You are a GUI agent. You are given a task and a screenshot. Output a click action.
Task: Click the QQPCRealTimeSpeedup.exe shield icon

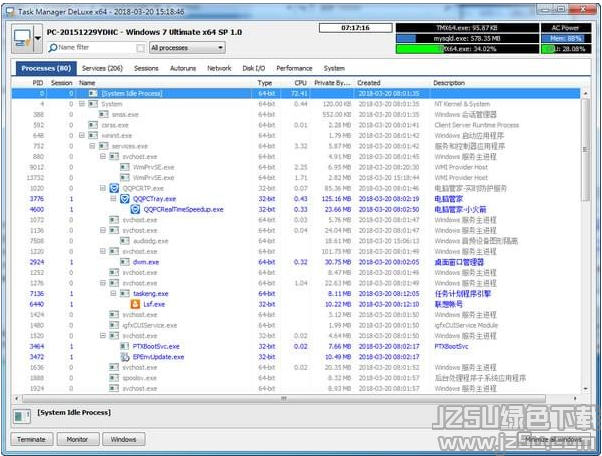135,209
